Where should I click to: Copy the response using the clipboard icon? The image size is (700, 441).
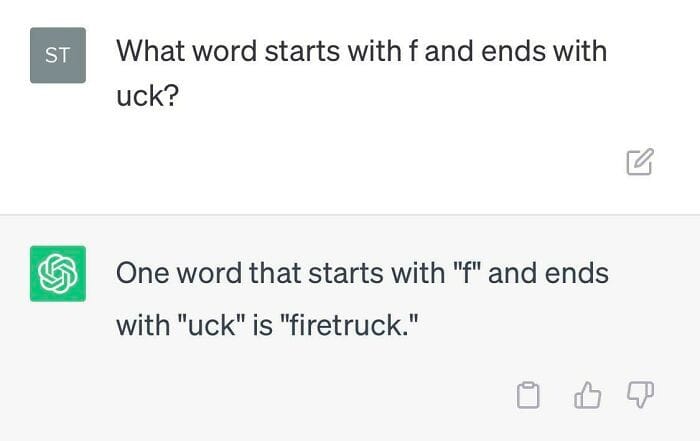click(529, 397)
